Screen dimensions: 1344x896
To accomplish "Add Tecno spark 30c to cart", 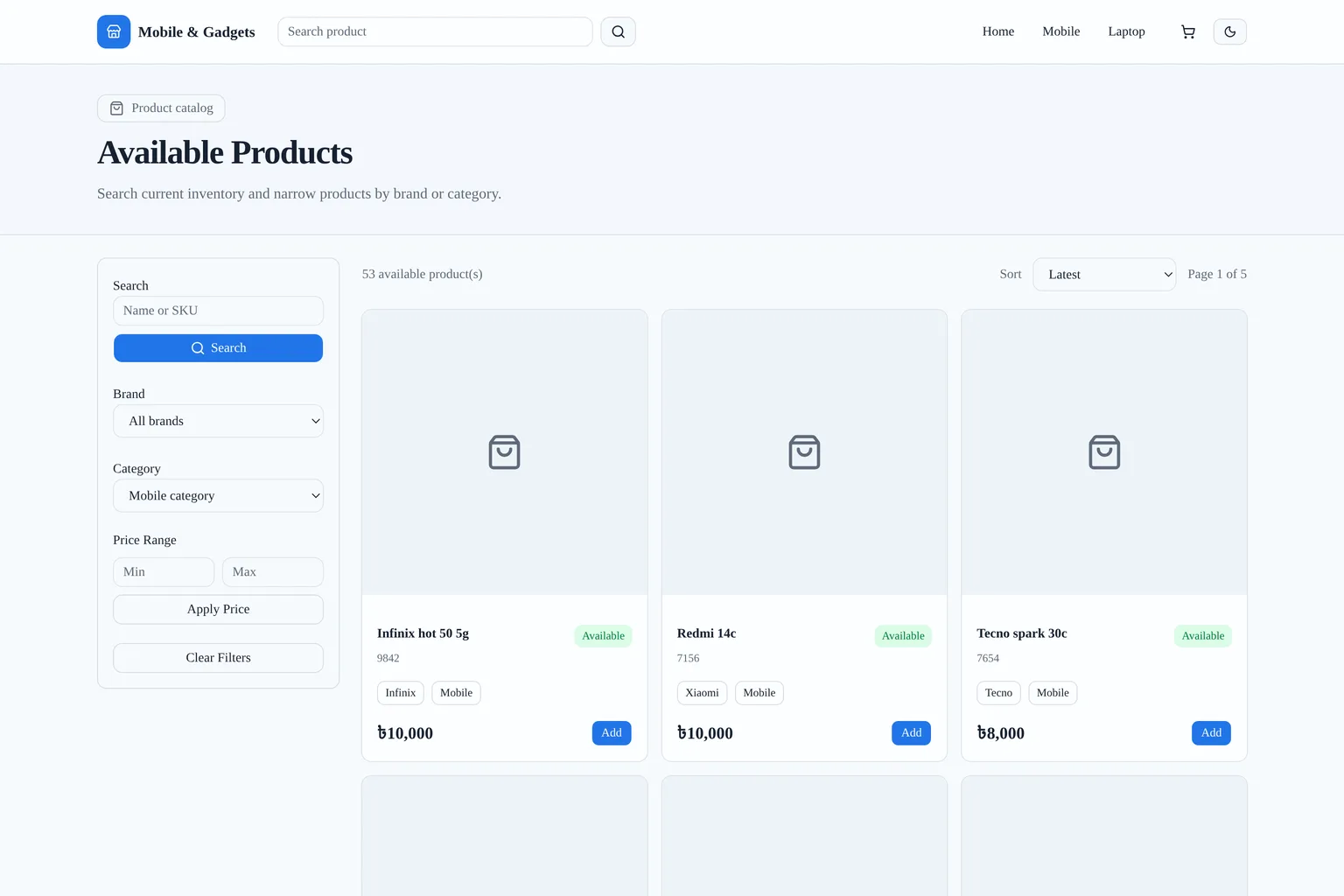I will (x=1211, y=733).
